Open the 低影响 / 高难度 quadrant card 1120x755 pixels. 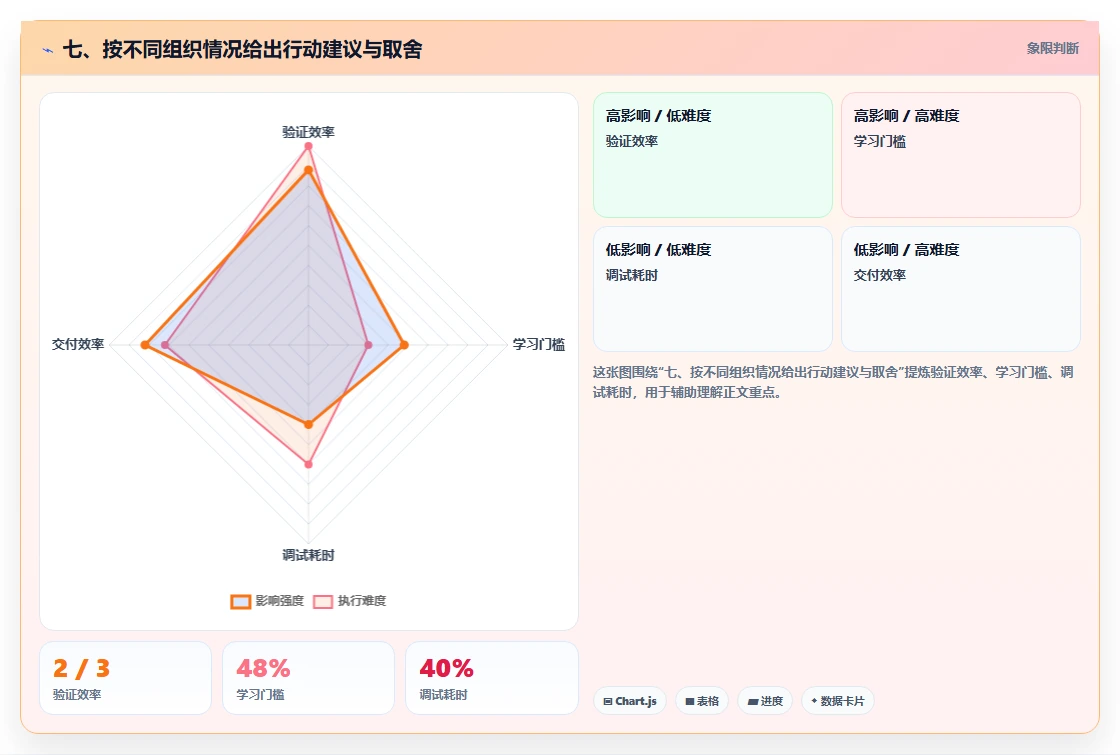[x=961, y=289]
